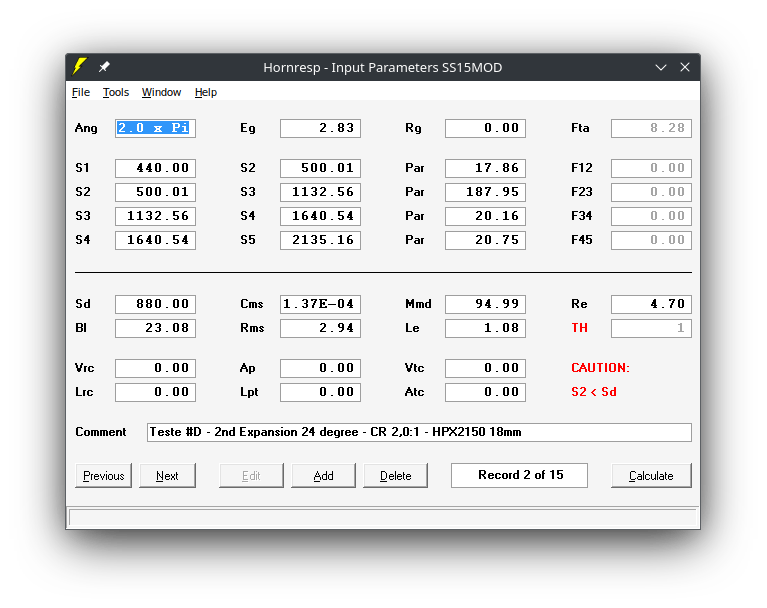Viewport: 767px width, 608px height.
Task: Close the Hornresp window
Action: click(x=685, y=67)
